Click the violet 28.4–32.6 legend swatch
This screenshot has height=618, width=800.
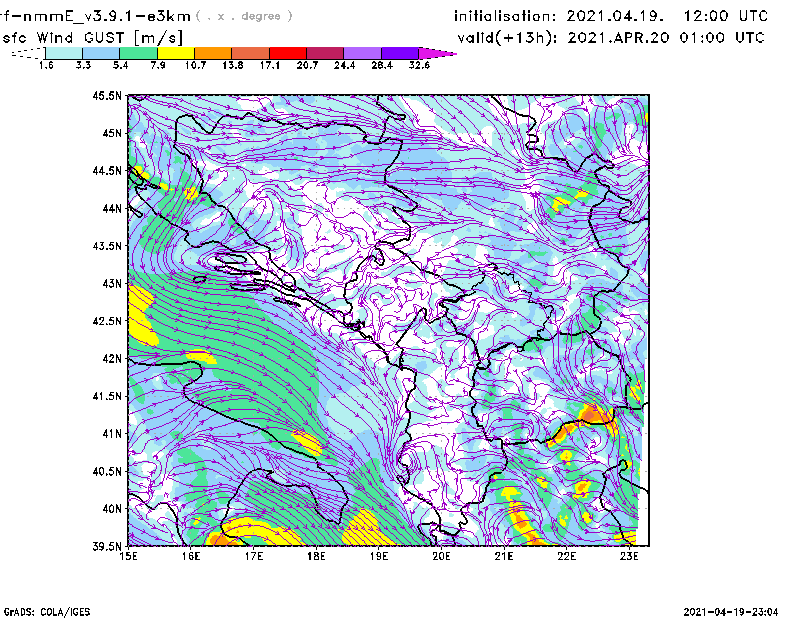pos(400,53)
